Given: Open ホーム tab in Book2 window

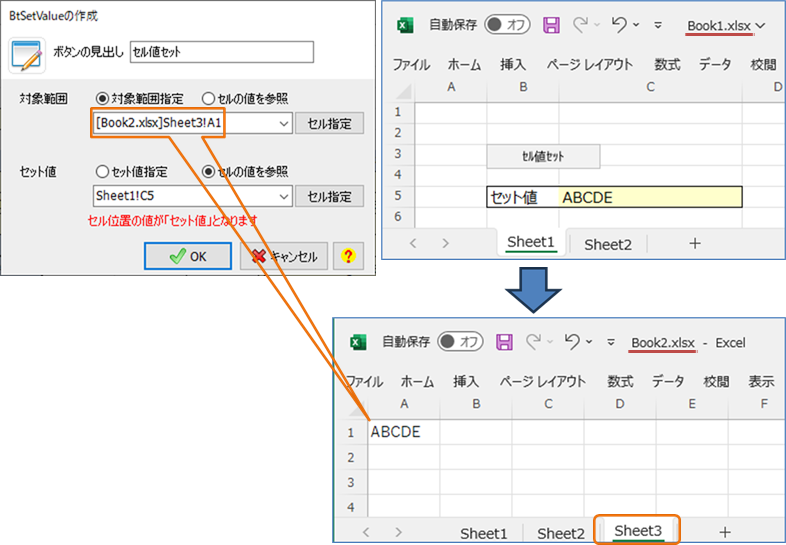Looking at the screenshot, I should [417, 382].
